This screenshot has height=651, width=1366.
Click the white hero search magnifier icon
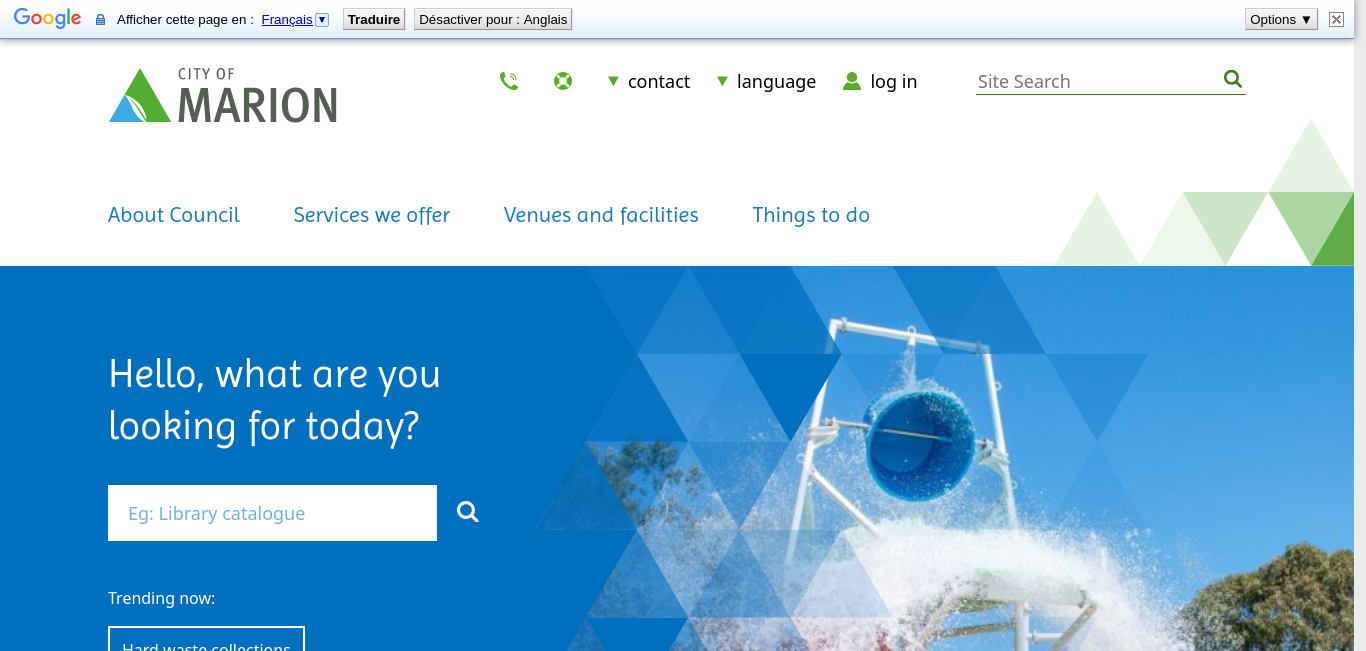point(468,512)
